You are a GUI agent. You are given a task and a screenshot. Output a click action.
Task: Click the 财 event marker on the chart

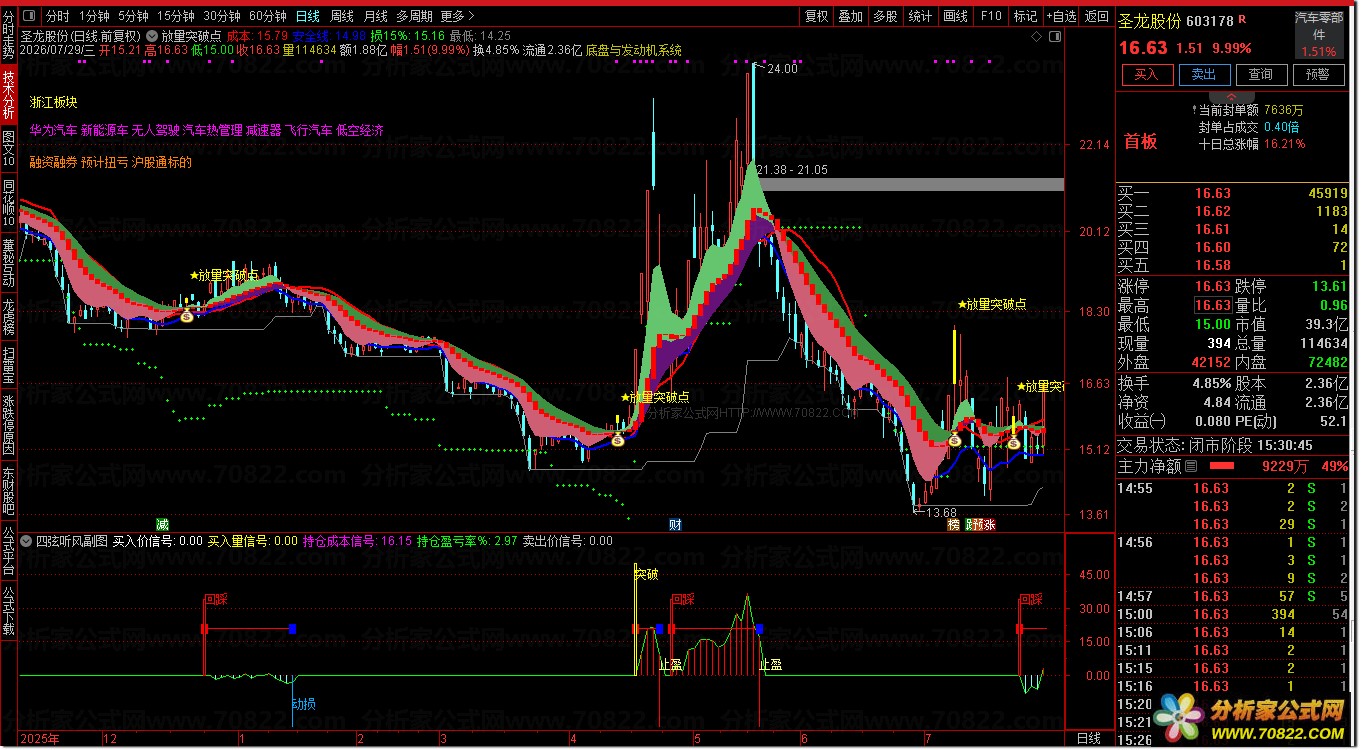pyautogui.click(x=676, y=524)
